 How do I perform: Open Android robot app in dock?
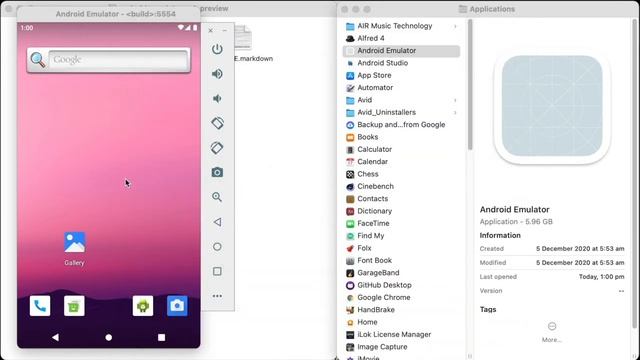point(143,306)
